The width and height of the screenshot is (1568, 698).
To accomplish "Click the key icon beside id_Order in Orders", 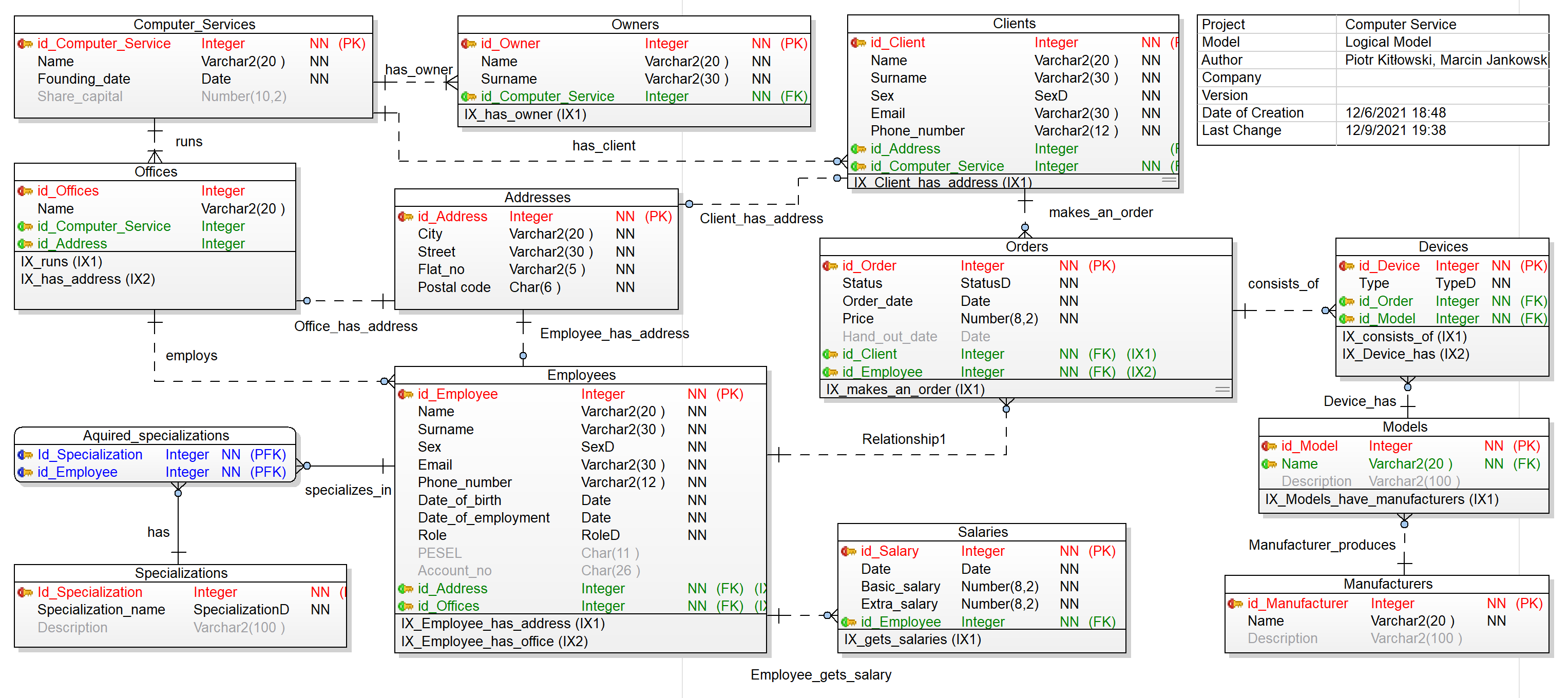I will click(830, 266).
